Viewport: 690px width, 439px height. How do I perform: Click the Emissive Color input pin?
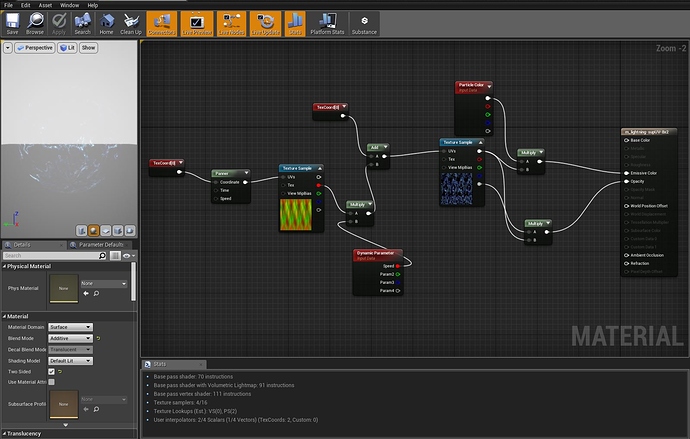626,173
